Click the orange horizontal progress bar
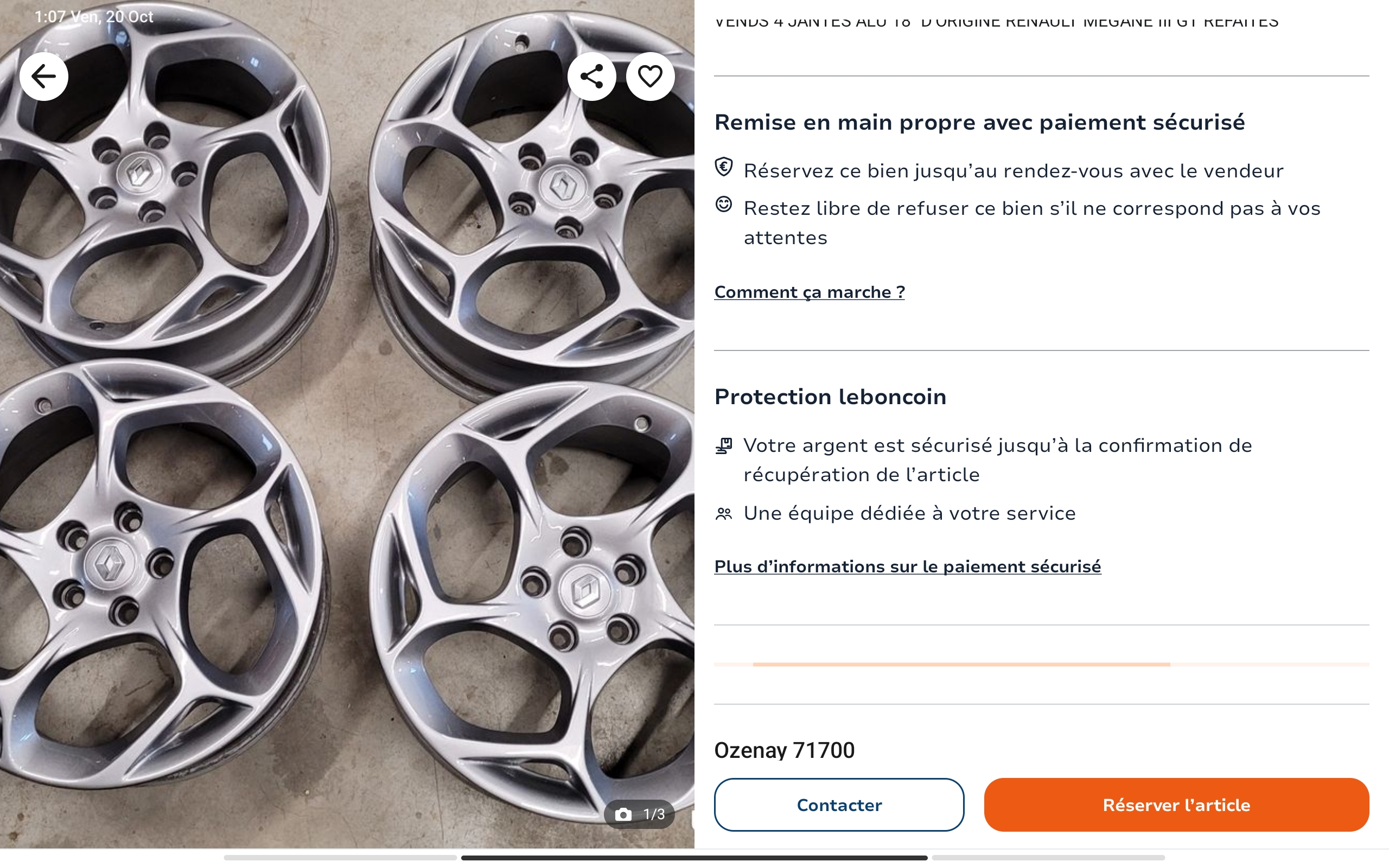 [x=961, y=664]
